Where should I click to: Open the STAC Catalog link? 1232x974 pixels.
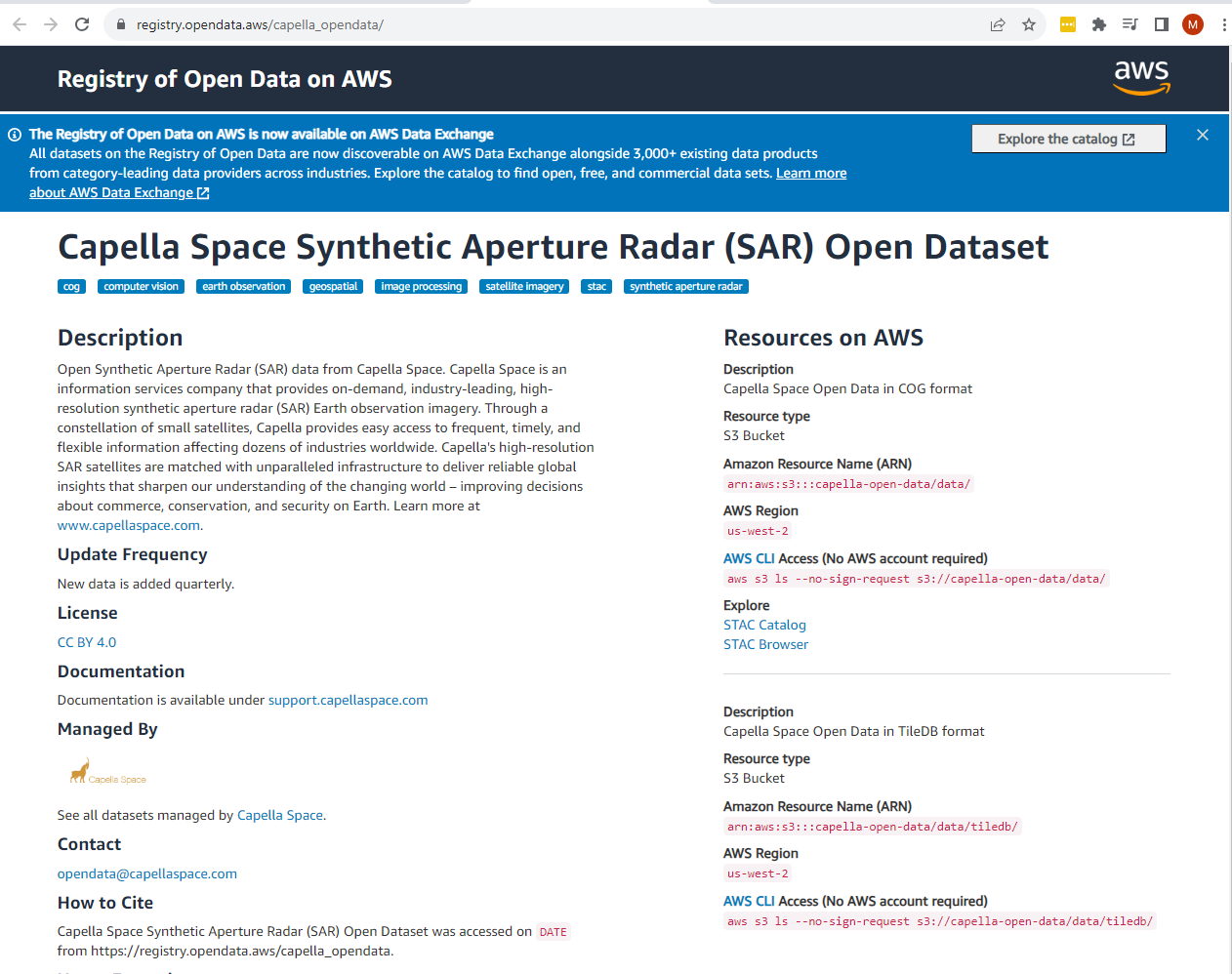click(765, 625)
